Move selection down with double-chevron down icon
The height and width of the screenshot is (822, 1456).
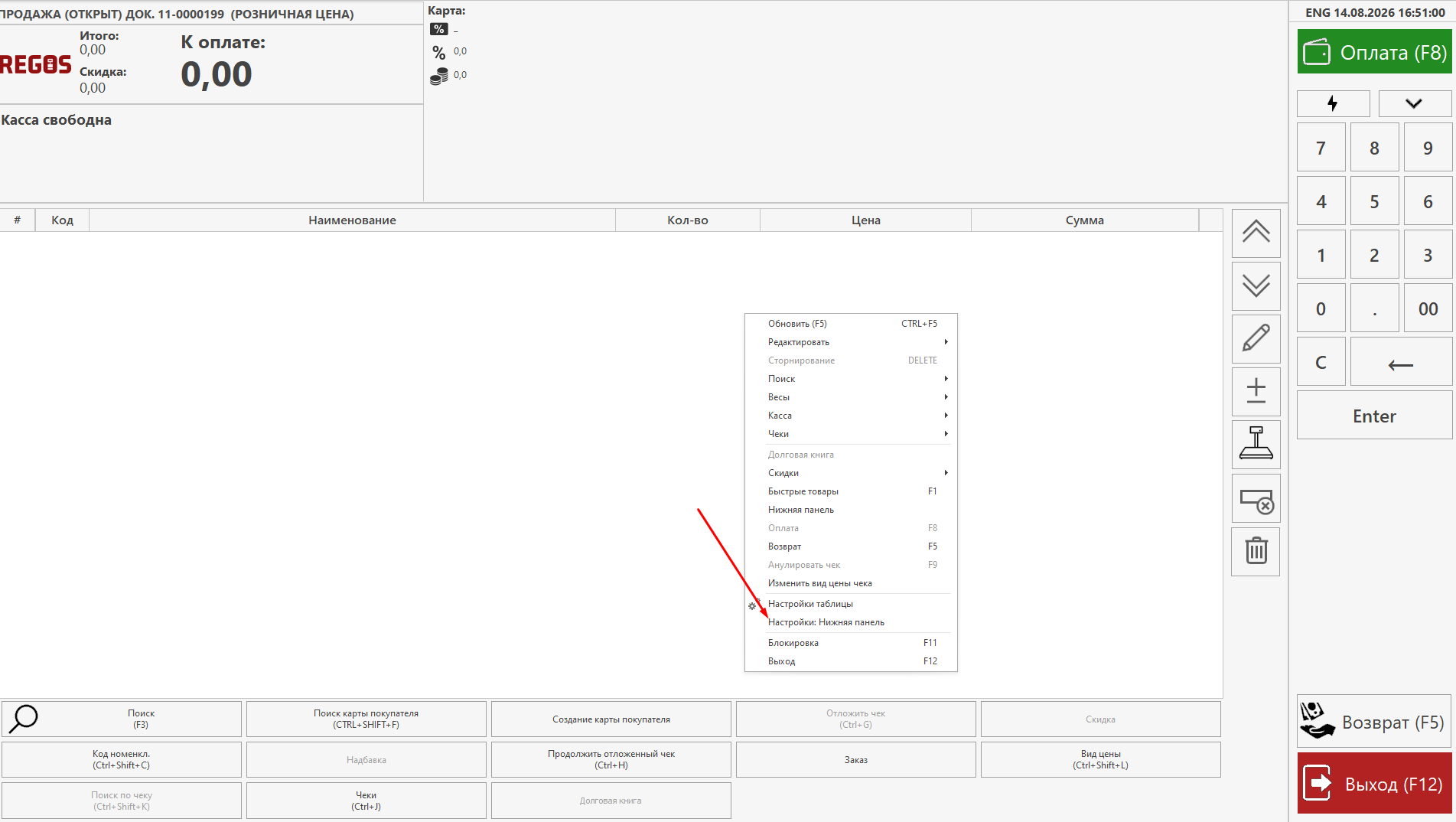tap(1256, 286)
